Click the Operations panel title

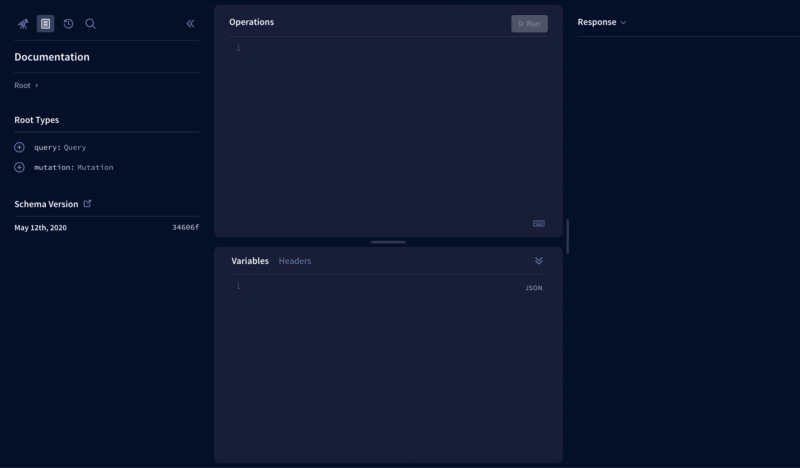click(252, 22)
